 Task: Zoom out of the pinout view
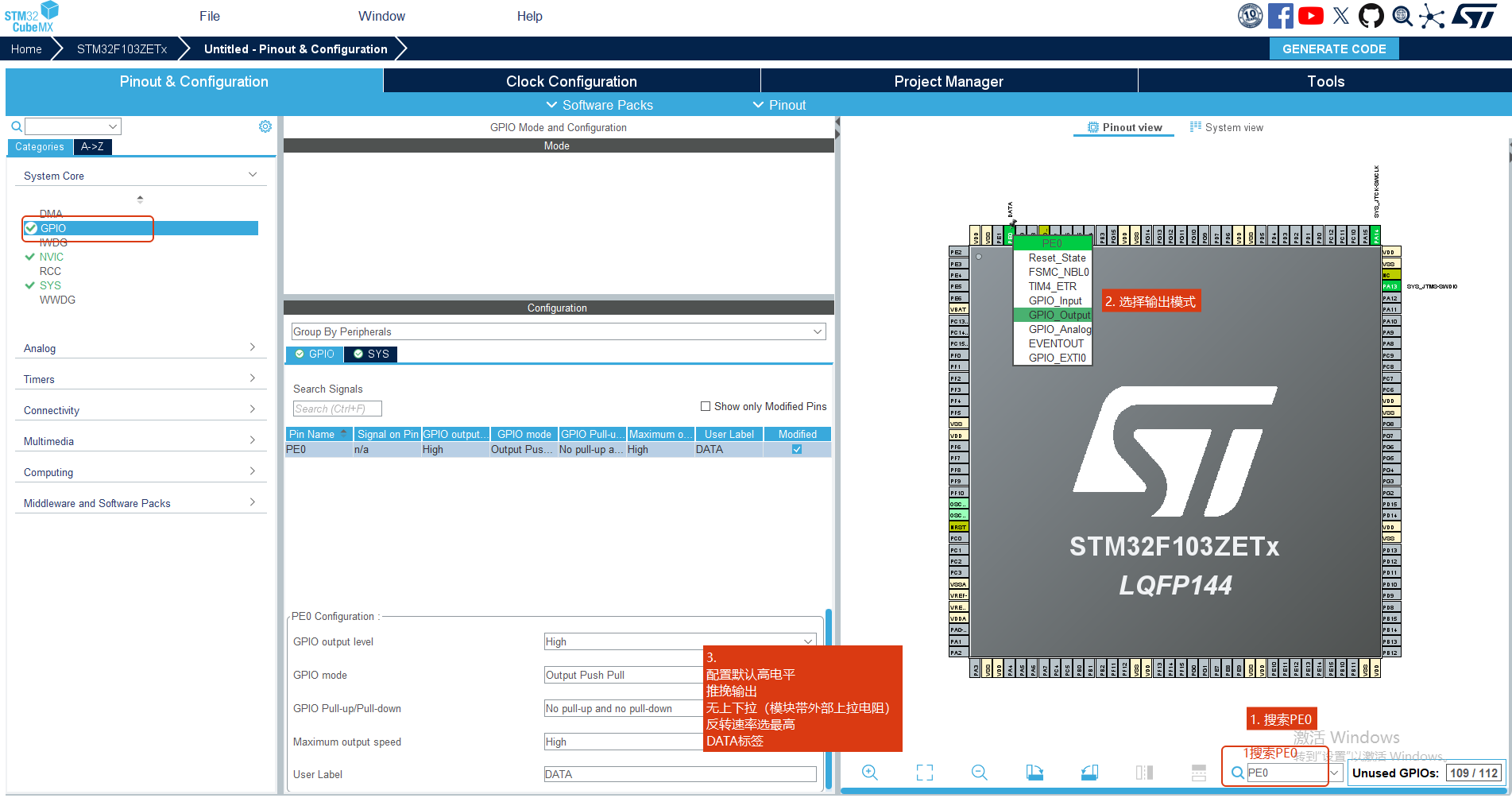pyautogui.click(x=980, y=773)
